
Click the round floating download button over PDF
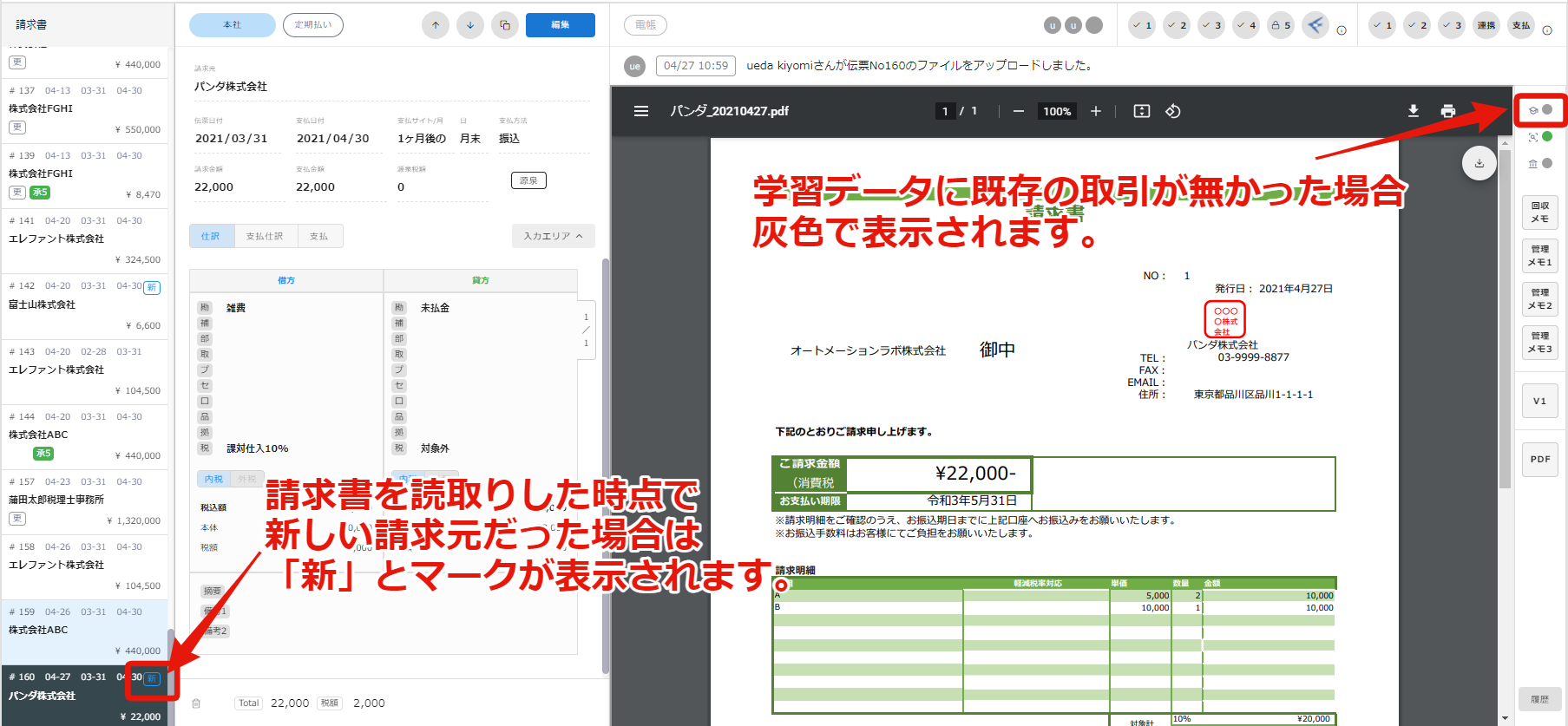pyautogui.click(x=1479, y=163)
